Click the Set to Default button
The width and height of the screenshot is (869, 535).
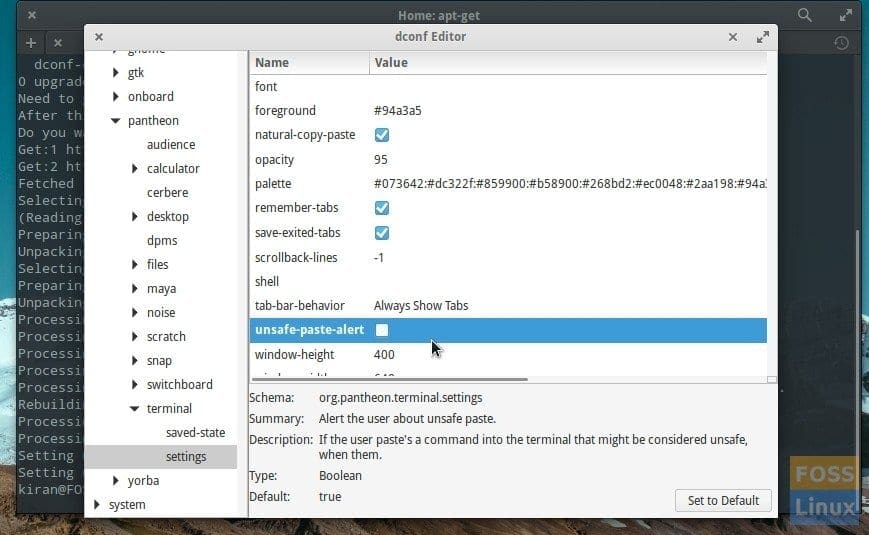pos(723,501)
